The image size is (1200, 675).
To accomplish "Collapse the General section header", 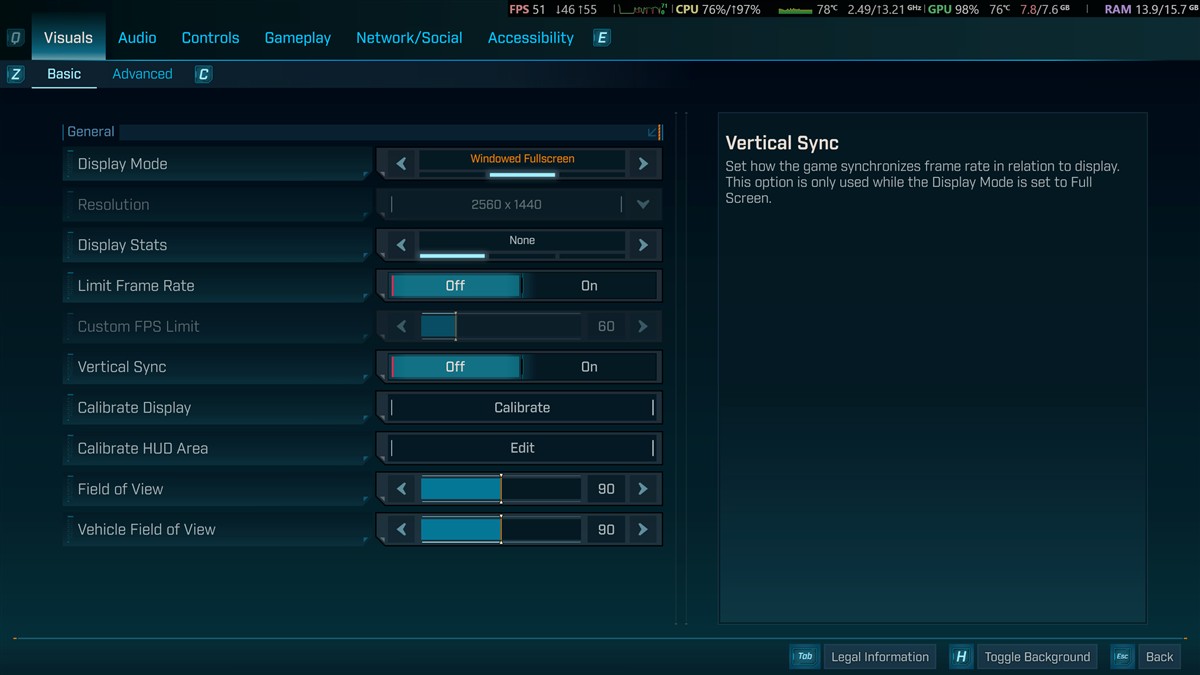I will [652, 132].
